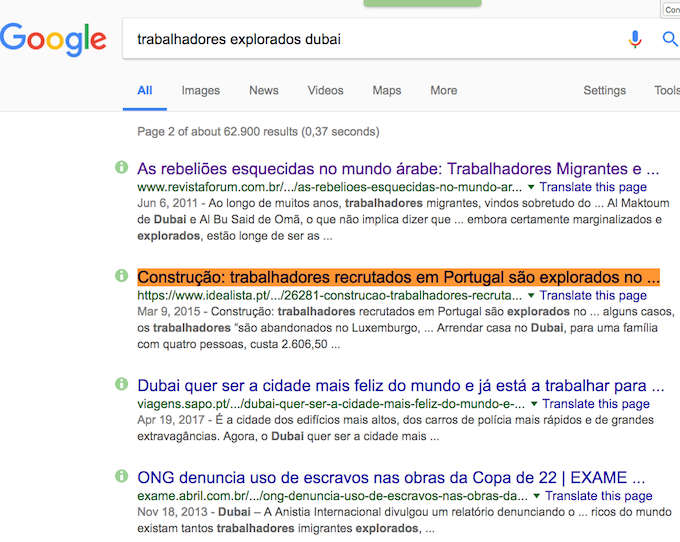
Task: Open highlighted 'Construção: trabalhadores recrutados' result
Action: tap(399, 277)
